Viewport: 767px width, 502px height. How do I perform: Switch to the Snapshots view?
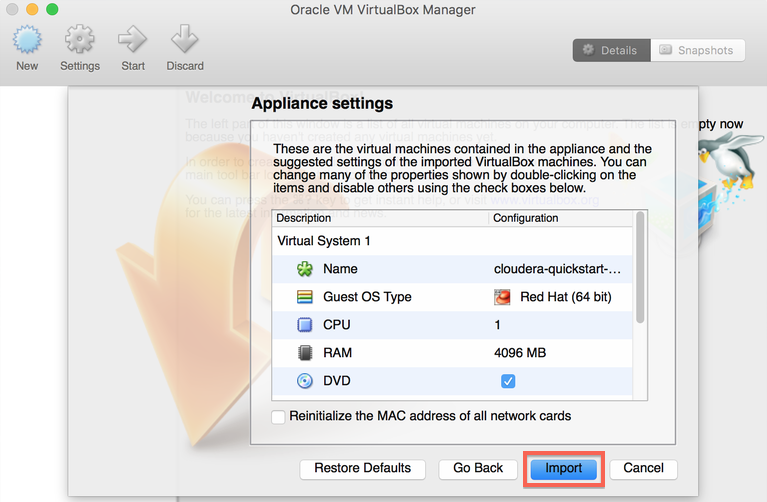tap(698, 50)
